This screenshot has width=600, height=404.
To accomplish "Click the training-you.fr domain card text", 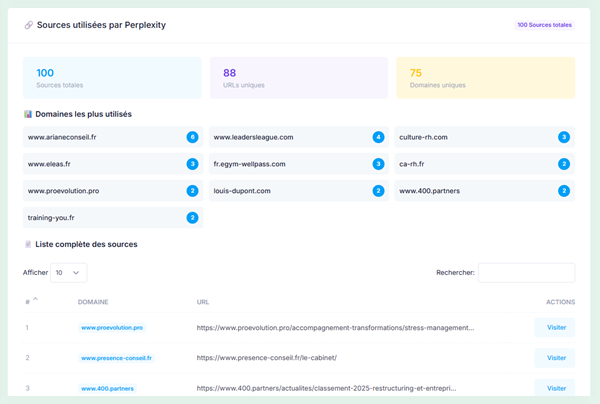I will tap(51, 218).
